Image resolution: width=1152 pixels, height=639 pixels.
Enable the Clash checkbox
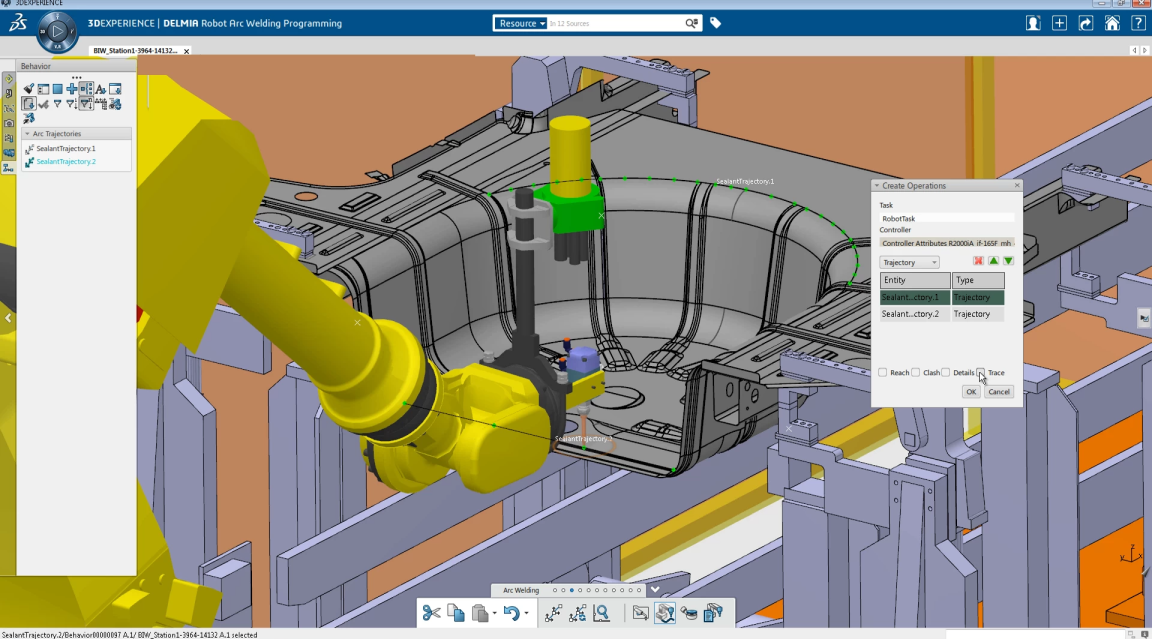tap(916, 373)
